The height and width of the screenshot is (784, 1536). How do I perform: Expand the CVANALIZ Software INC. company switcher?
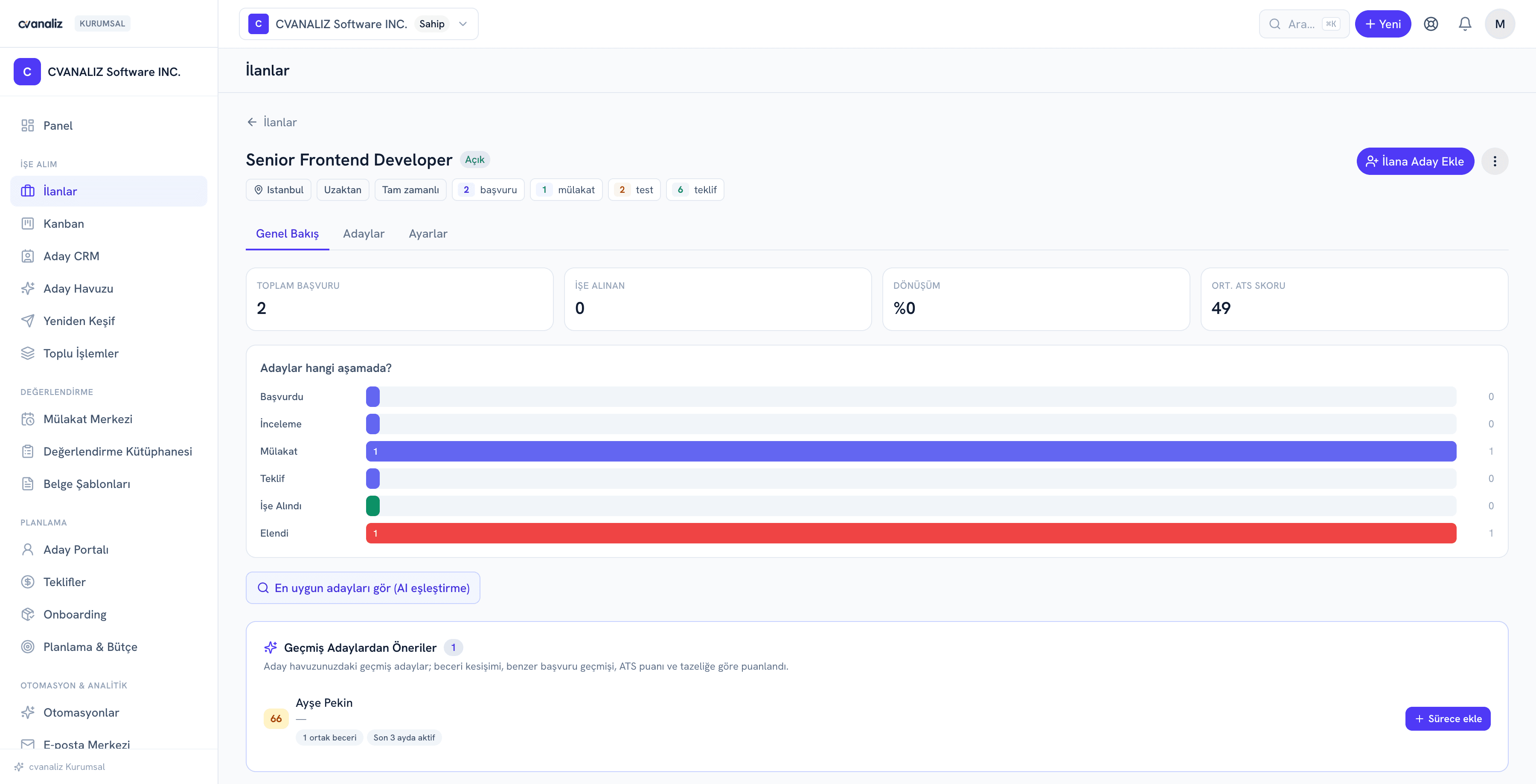[x=358, y=24]
